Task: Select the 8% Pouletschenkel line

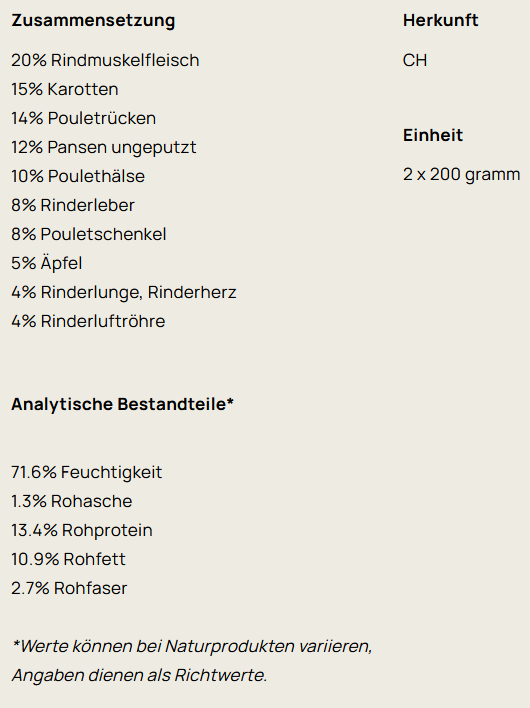Action: point(88,234)
